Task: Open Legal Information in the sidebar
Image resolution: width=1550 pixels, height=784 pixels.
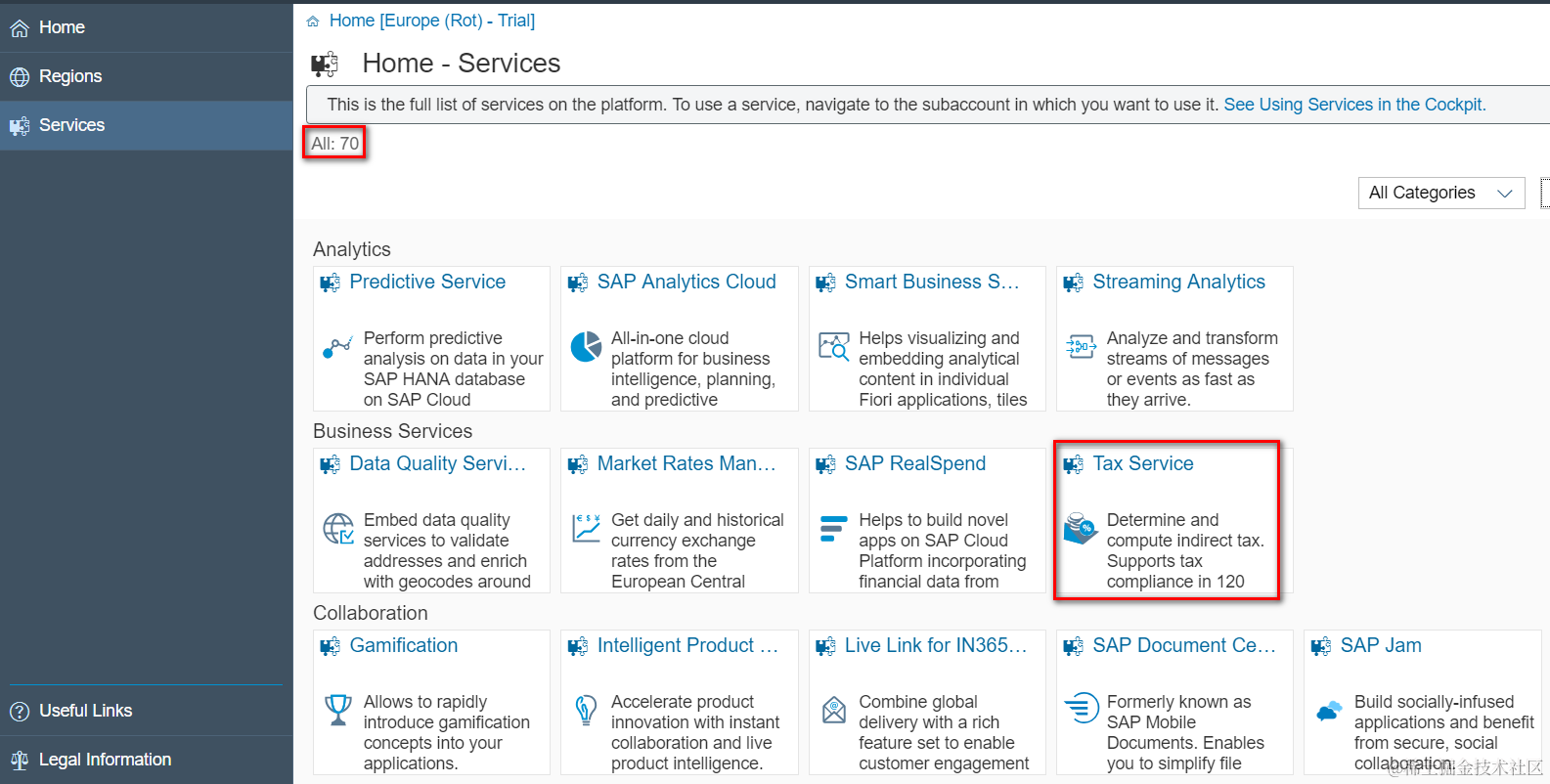Action: click(x=147, y=760)
